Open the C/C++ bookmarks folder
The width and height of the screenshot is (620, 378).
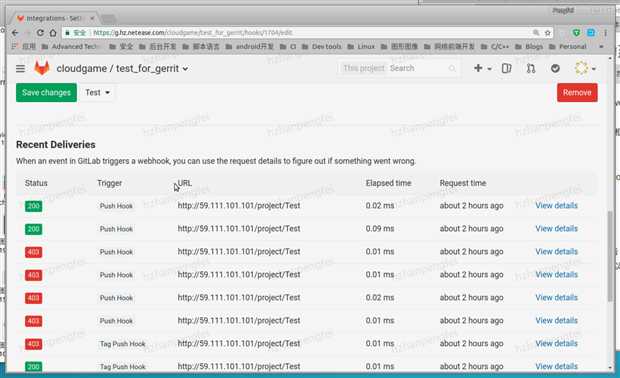tap(495, 47)
